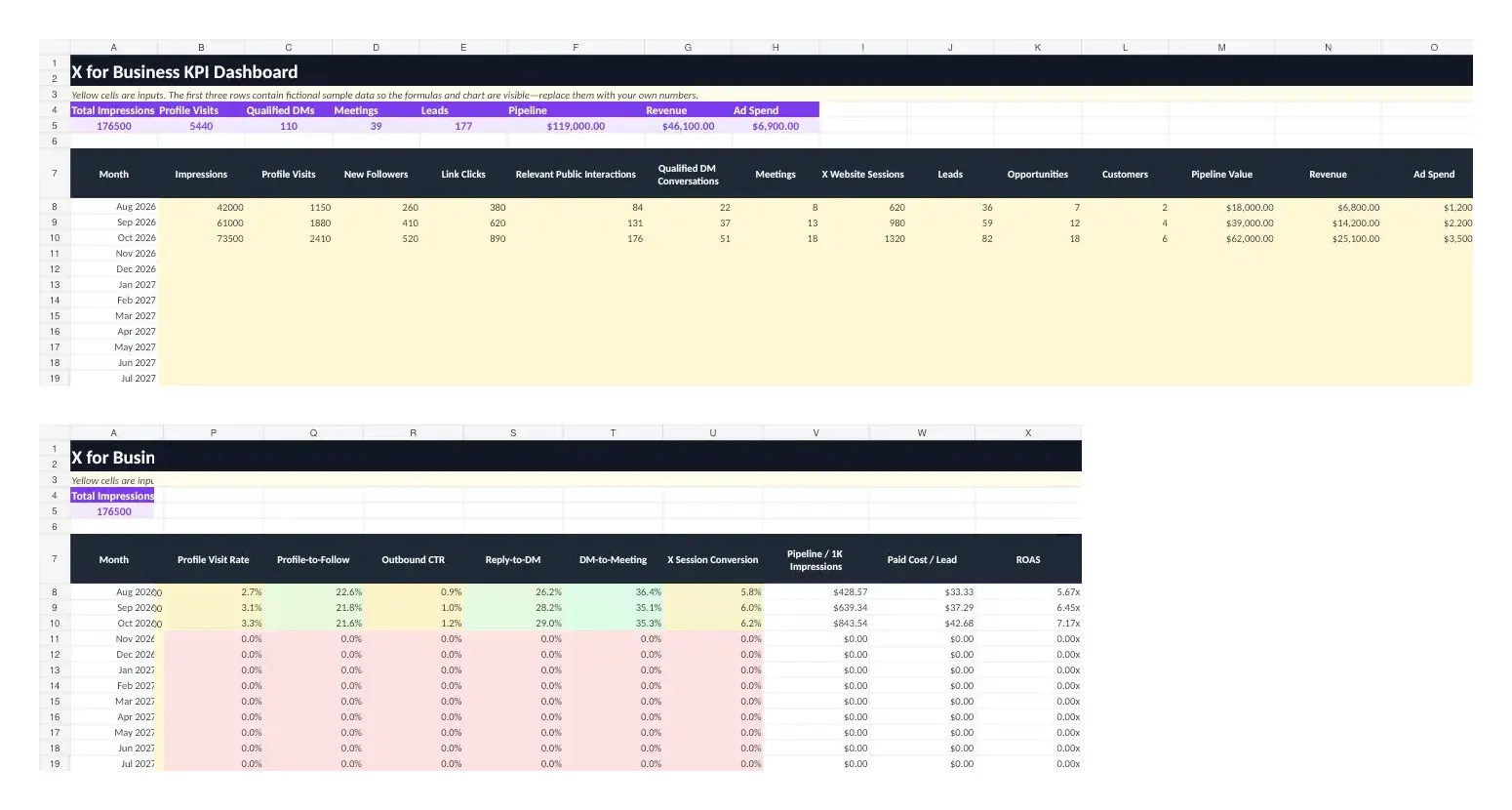Screen dimensions: 1512x810
Task: Click the impressions cell showing 42000
Action: 201,207
